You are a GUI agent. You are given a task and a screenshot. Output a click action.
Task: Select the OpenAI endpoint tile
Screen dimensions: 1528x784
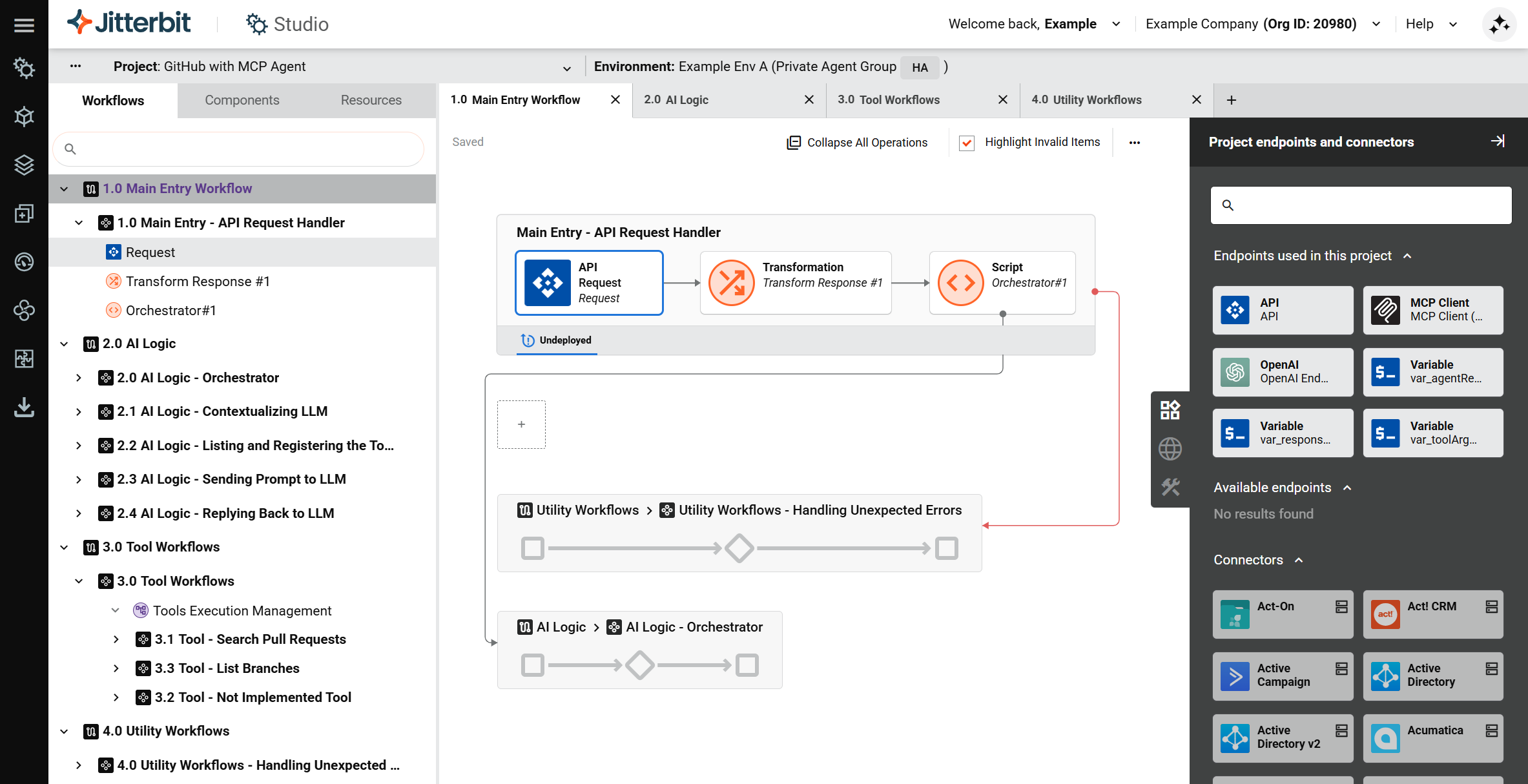(1282, 372)
